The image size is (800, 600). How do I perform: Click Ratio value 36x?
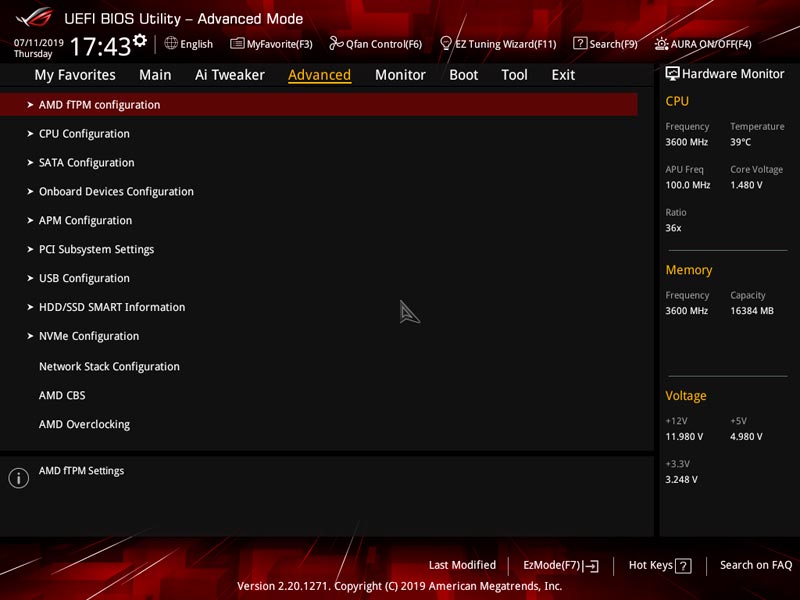tap(673, 228)
